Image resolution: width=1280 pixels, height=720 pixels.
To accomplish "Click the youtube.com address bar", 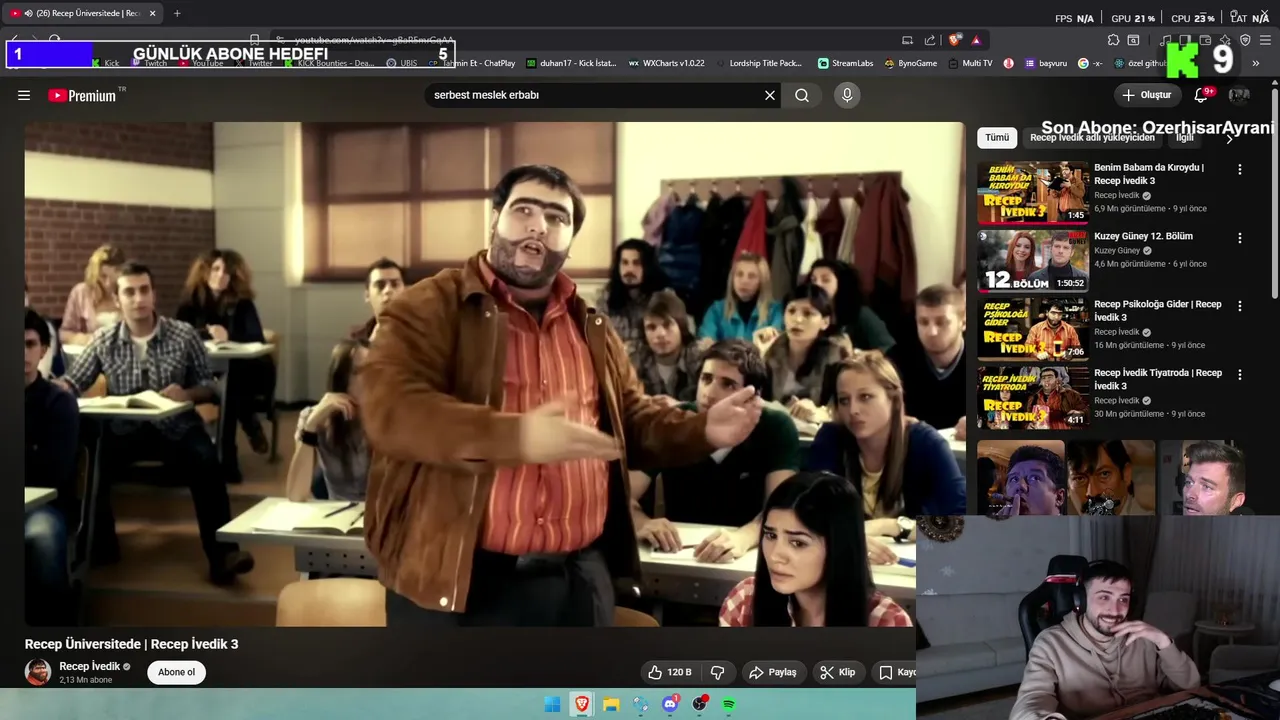I will [590, 40].
